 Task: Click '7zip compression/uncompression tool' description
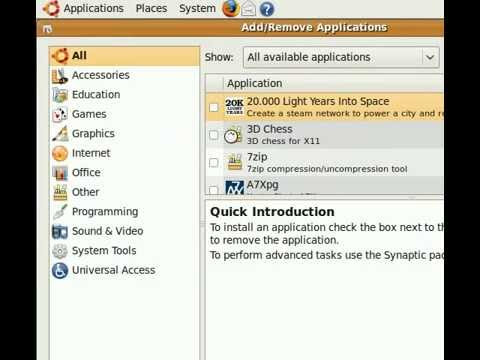coord(327,169)
